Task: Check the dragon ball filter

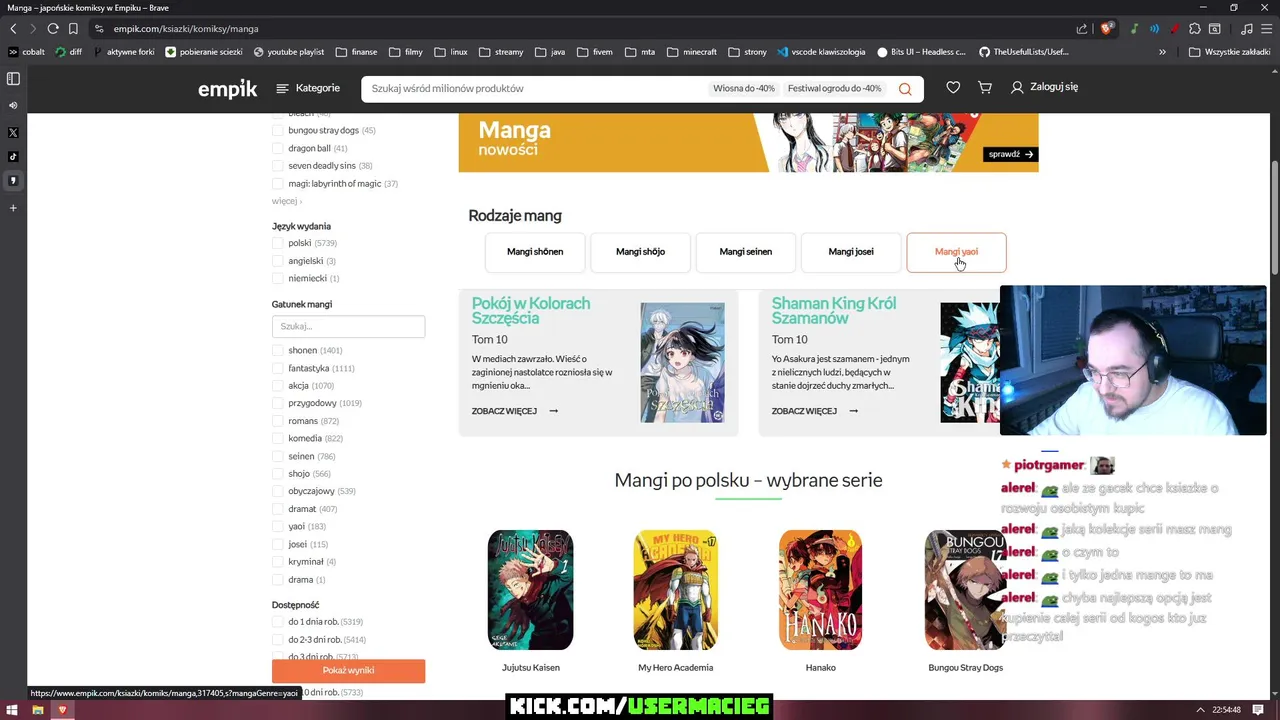Action: tap(279, 148)
